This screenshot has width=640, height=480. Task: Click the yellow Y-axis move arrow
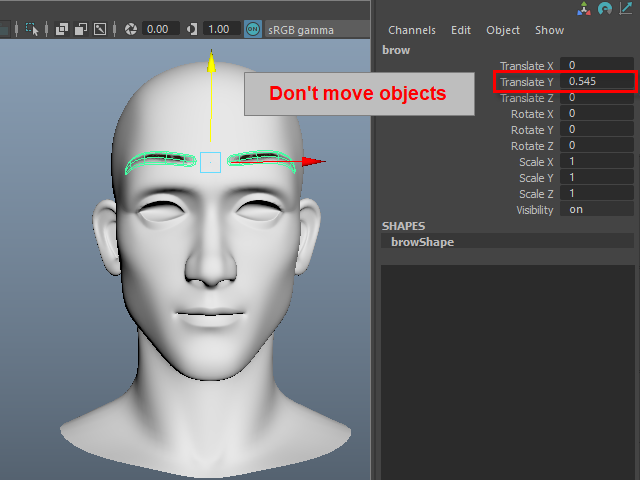click(x=211, y=63)
